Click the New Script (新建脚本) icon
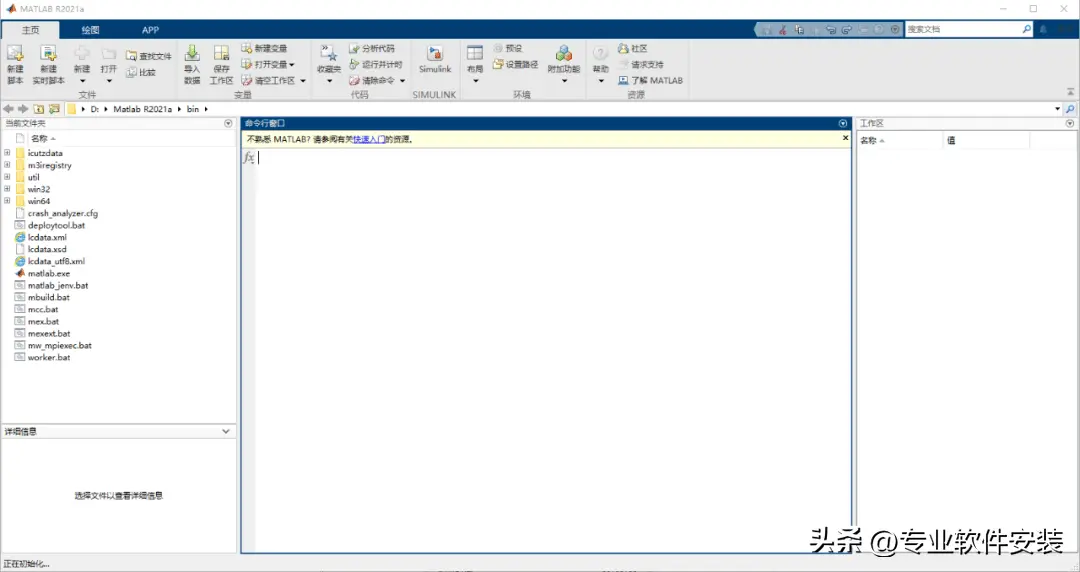 pos(15,53)
